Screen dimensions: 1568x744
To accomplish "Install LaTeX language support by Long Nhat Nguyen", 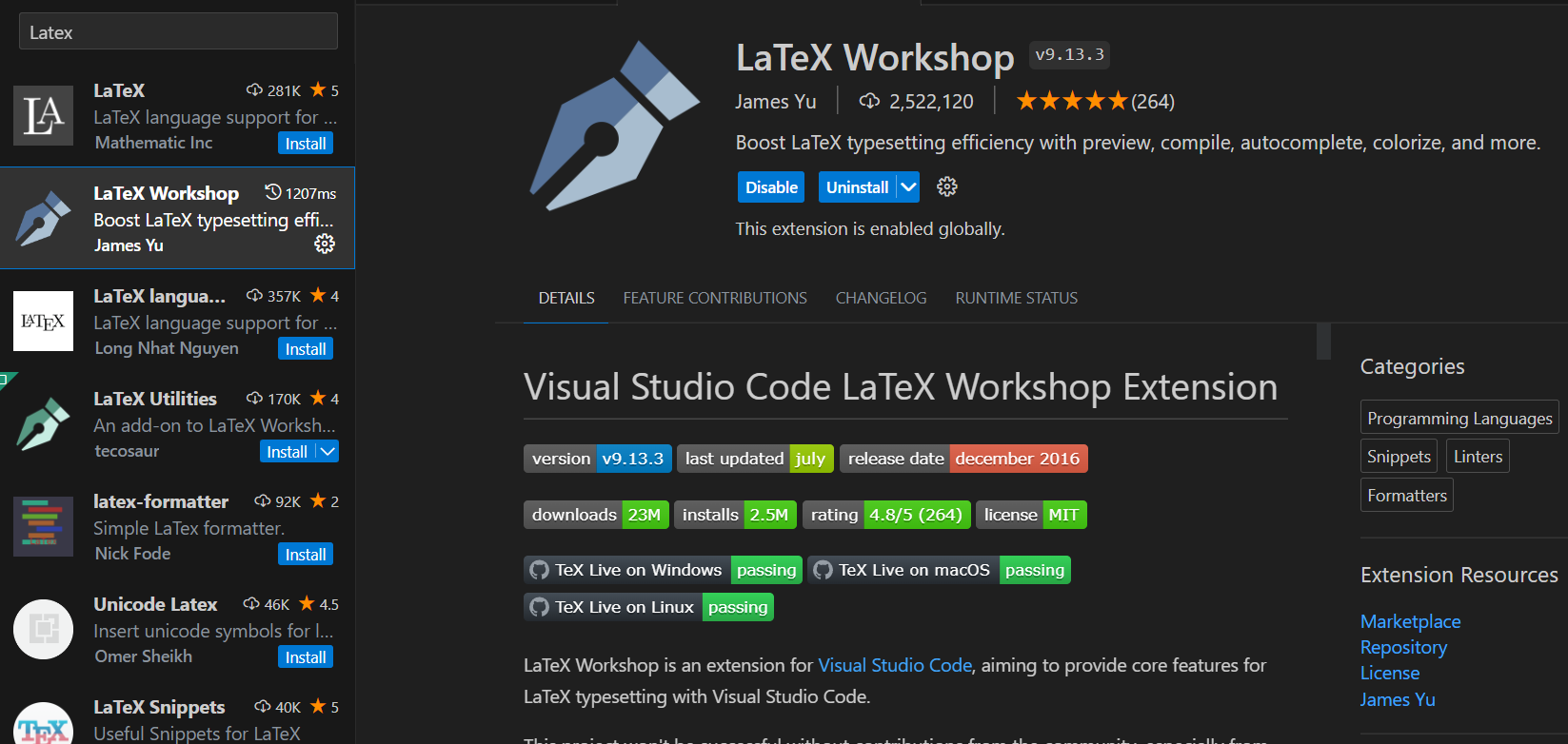I will (x=306, y=349).
